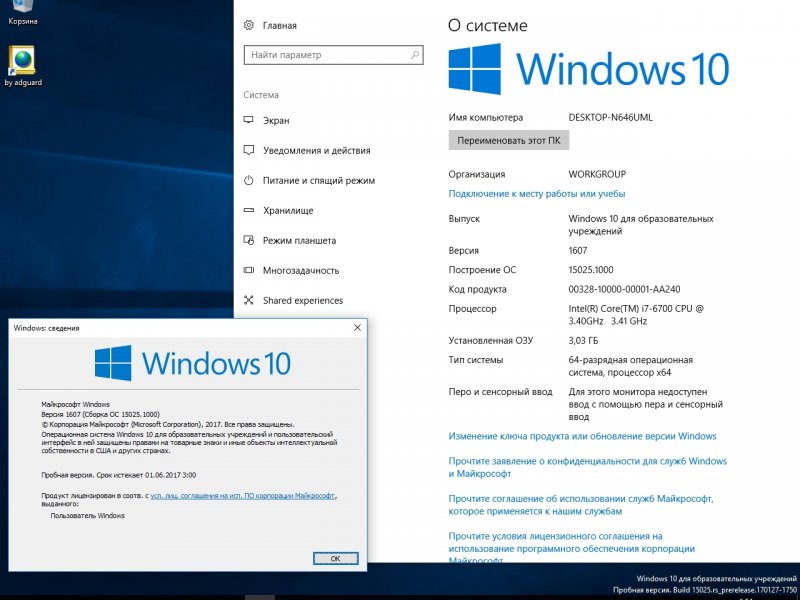Click the О системе page heading
Viewport: 800px width, 600px height.
(x=487, y=26)
